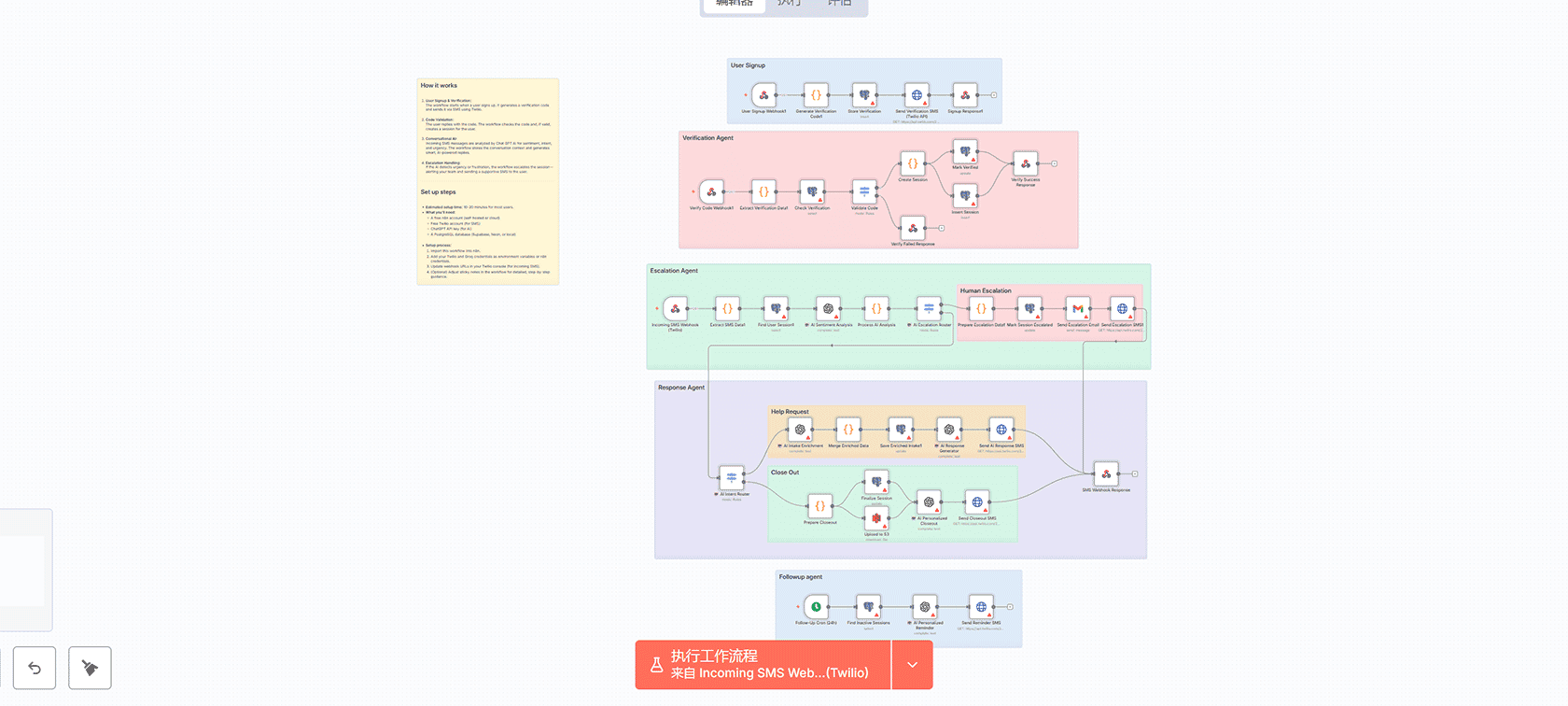
Task: Click the undo arrow button
Action: coord(35,668)
